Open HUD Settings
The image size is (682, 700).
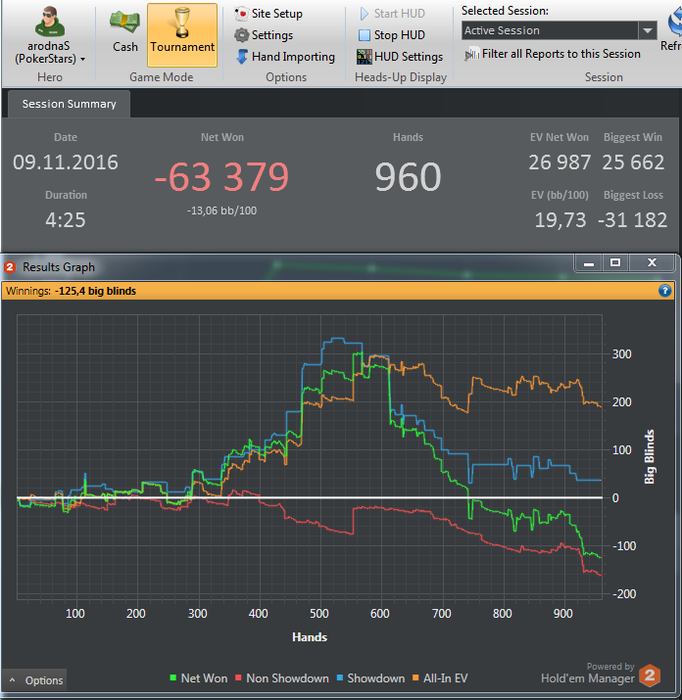tap(399, 57)
